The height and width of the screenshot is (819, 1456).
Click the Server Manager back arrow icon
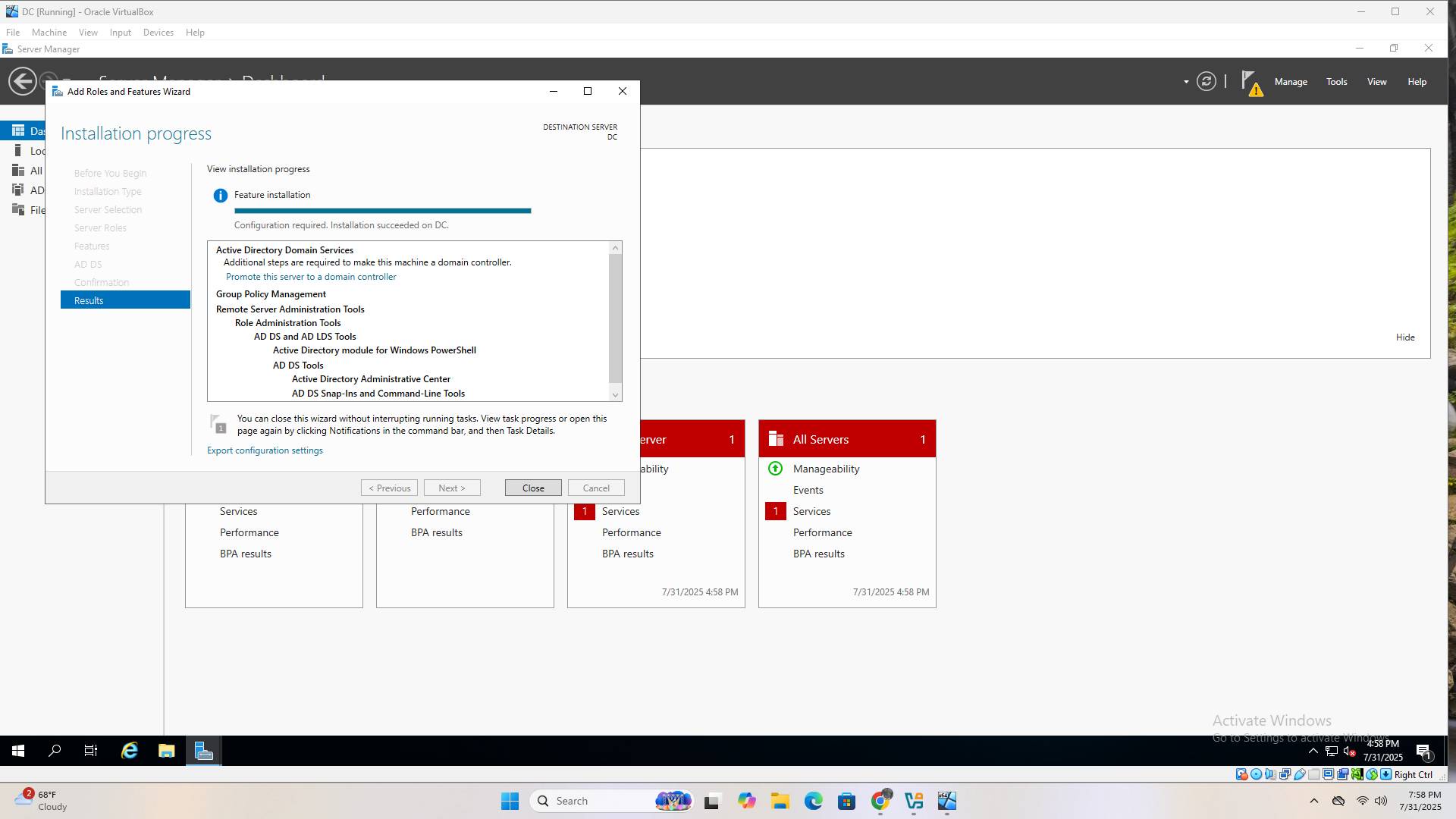[x=22, y=81]
